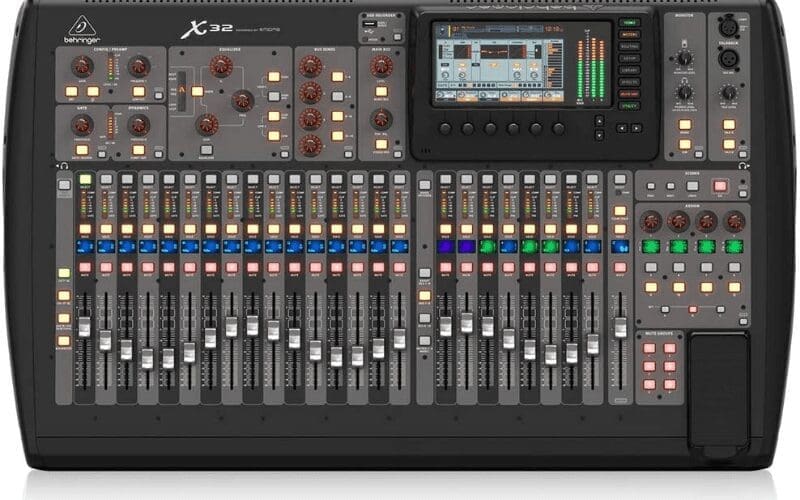Enable the Compressor button in Dynamics
The height and width of the screenshot is (500, 800).
138,150
